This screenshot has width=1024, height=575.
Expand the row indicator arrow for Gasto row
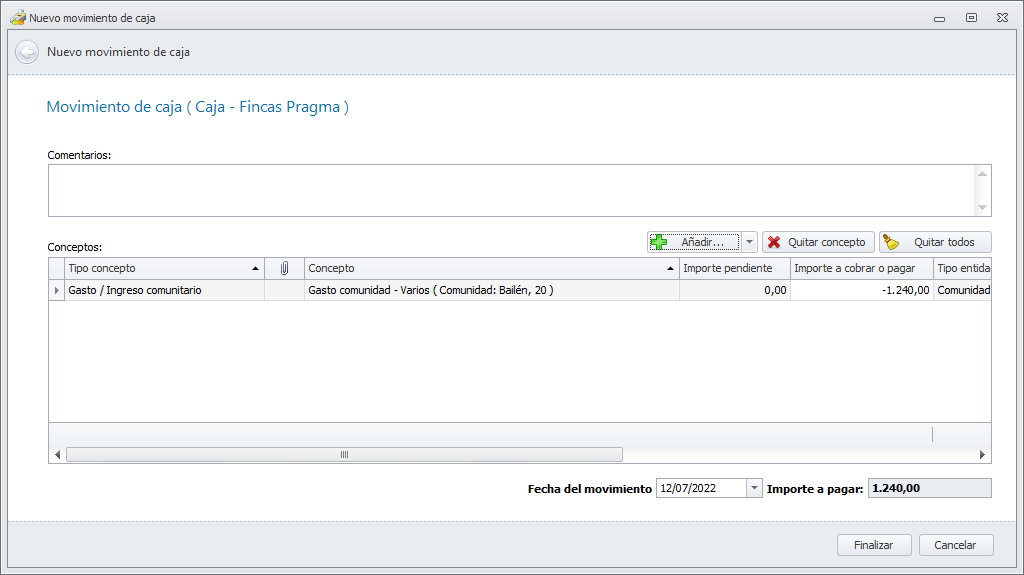(56, 290)
